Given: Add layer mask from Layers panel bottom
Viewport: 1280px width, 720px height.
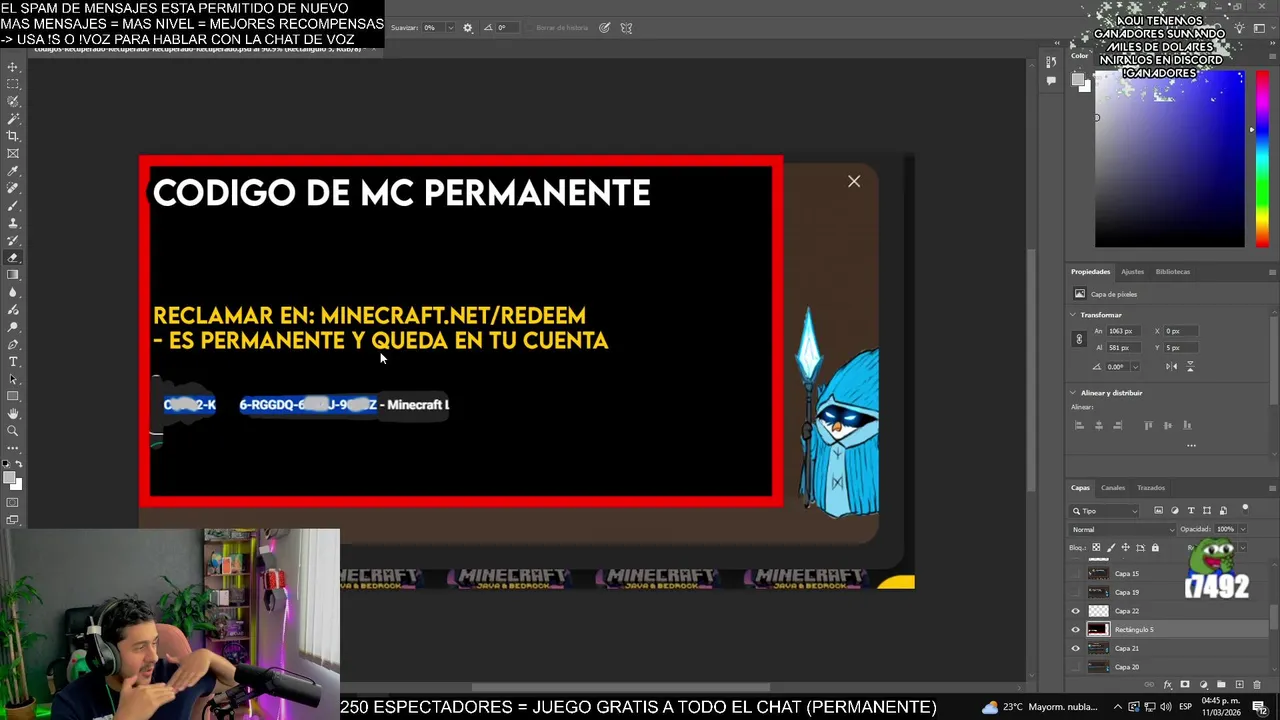Looking at the screenshot, I should [x=1185, y=685].
